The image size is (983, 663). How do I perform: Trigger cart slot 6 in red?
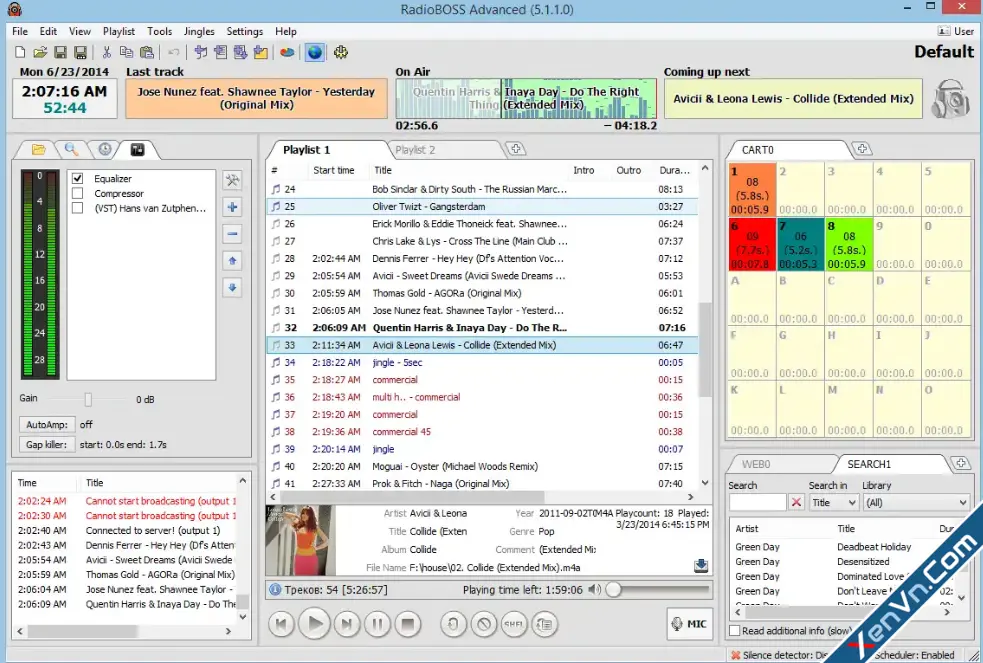752,244
